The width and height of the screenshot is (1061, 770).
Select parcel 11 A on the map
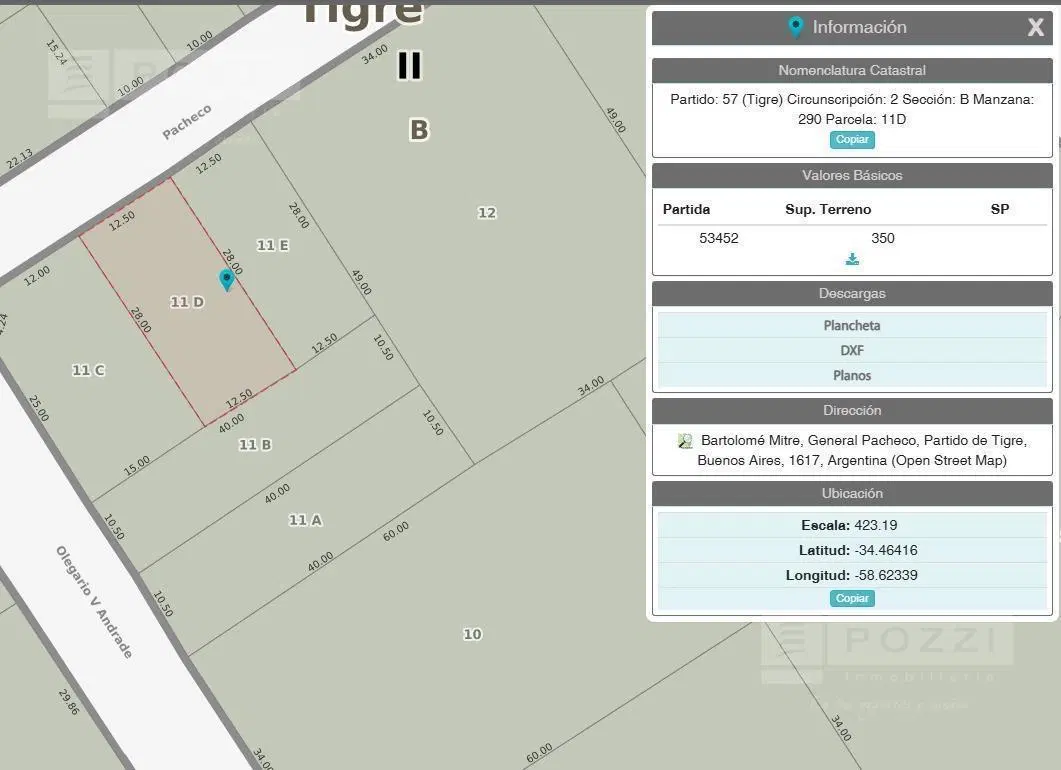305,520
